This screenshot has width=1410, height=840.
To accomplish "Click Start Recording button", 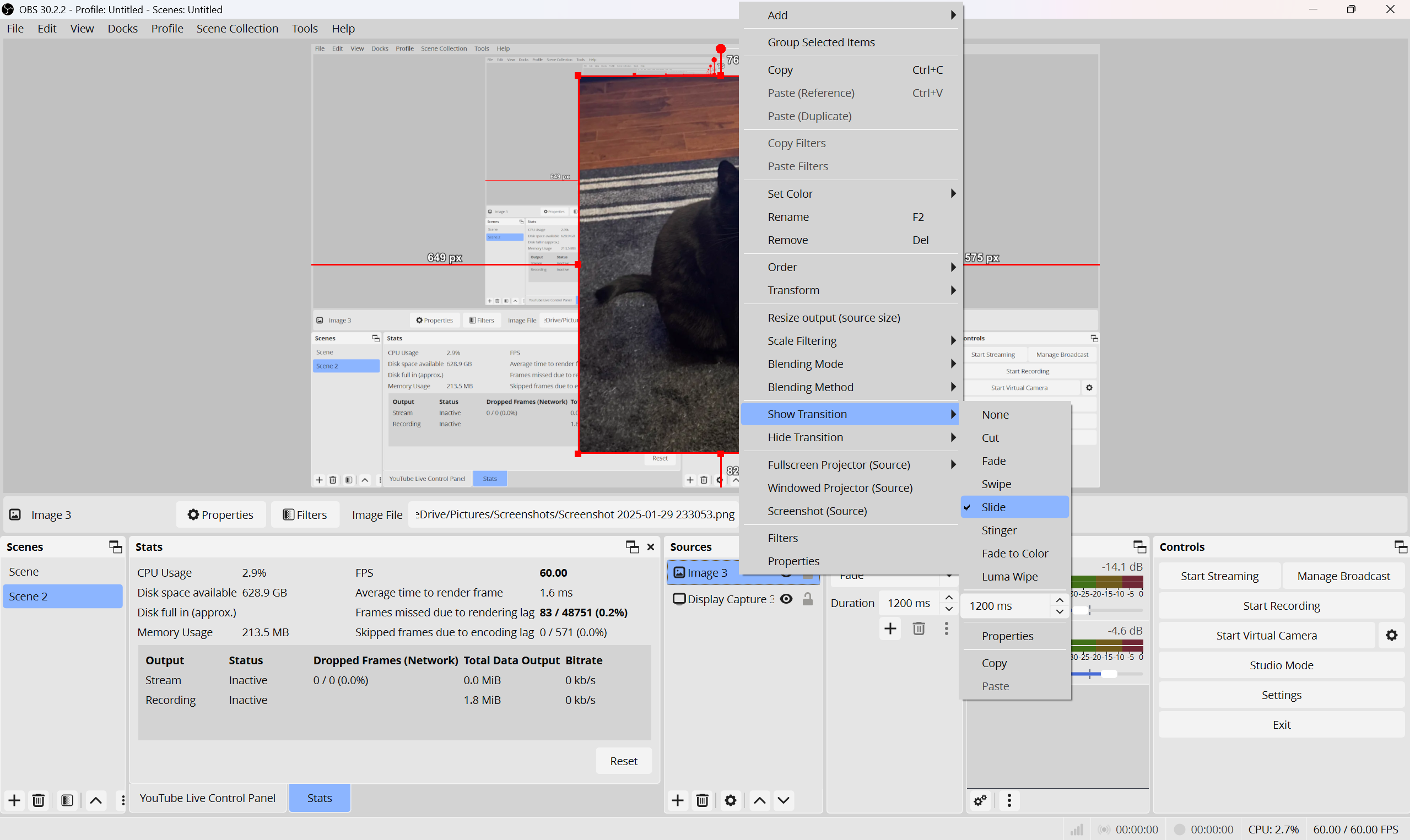I will [x=1282, y=606].
